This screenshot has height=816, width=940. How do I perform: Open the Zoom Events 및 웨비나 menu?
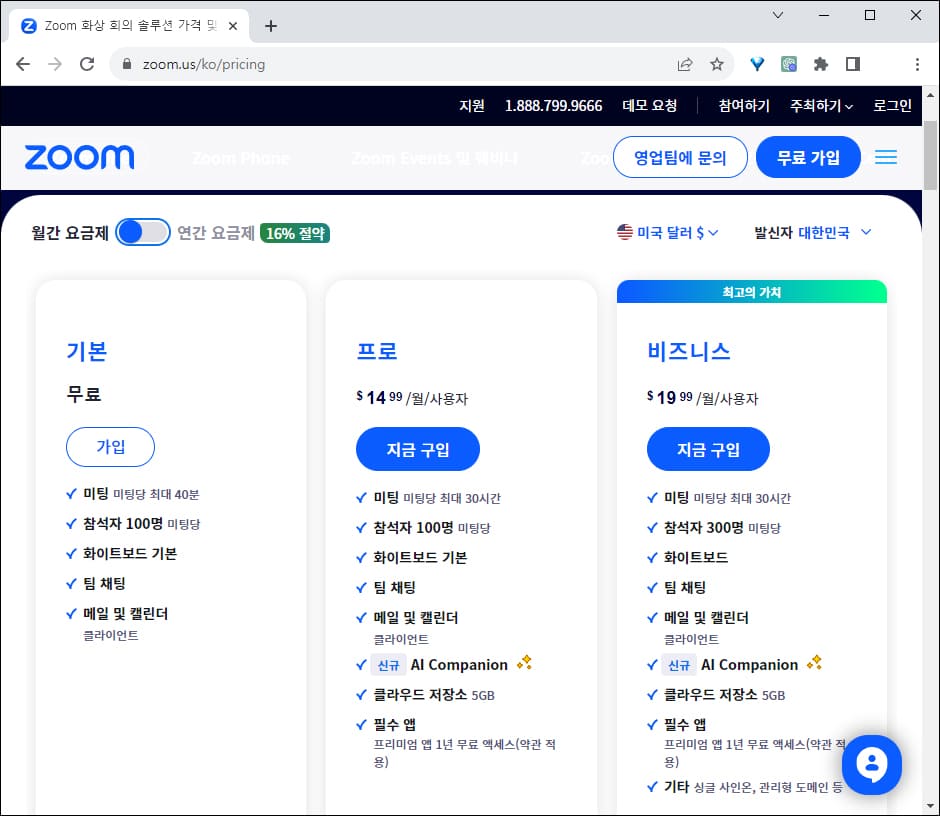[x=434, y=157]
